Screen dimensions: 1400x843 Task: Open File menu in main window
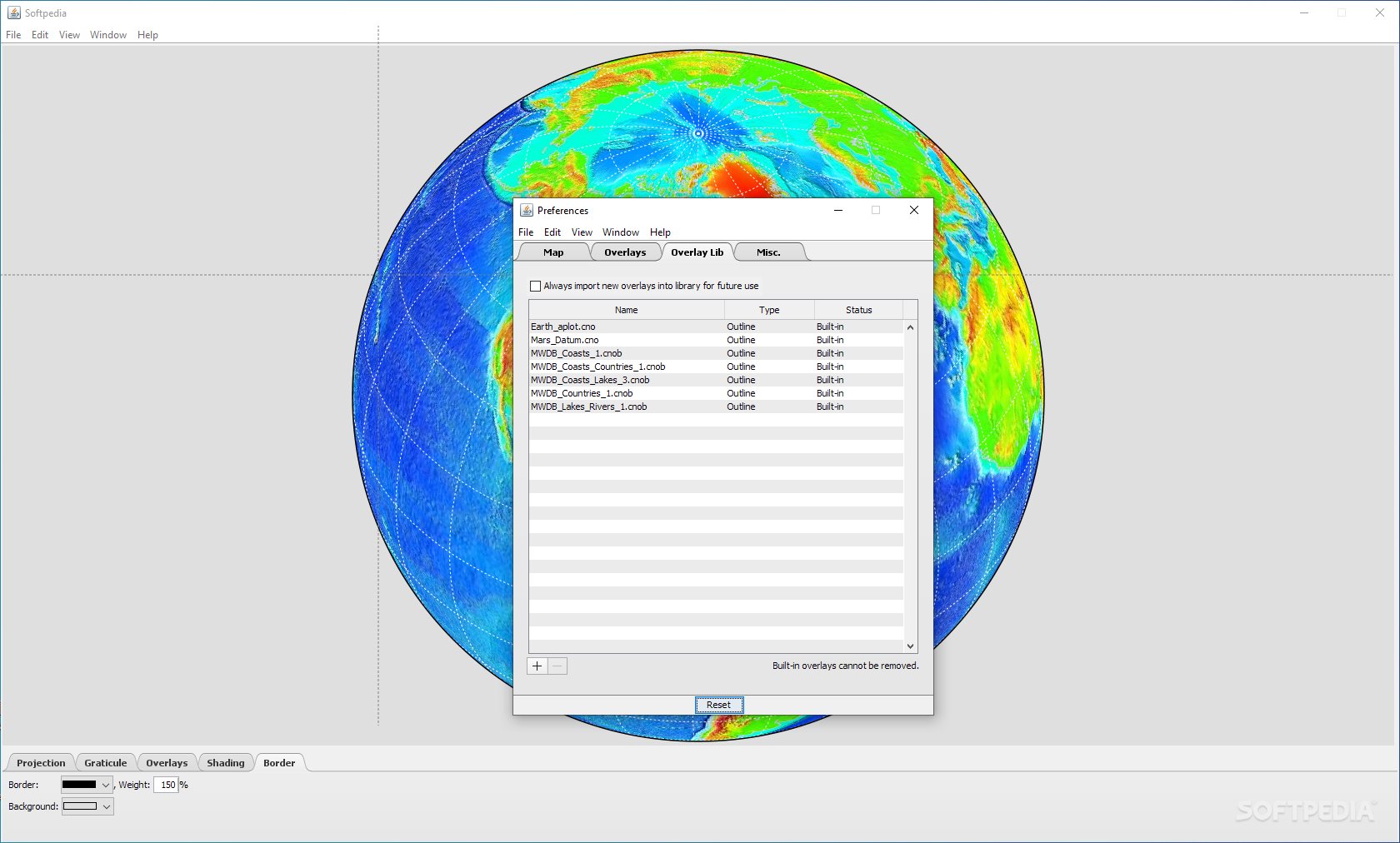[13, 35]
